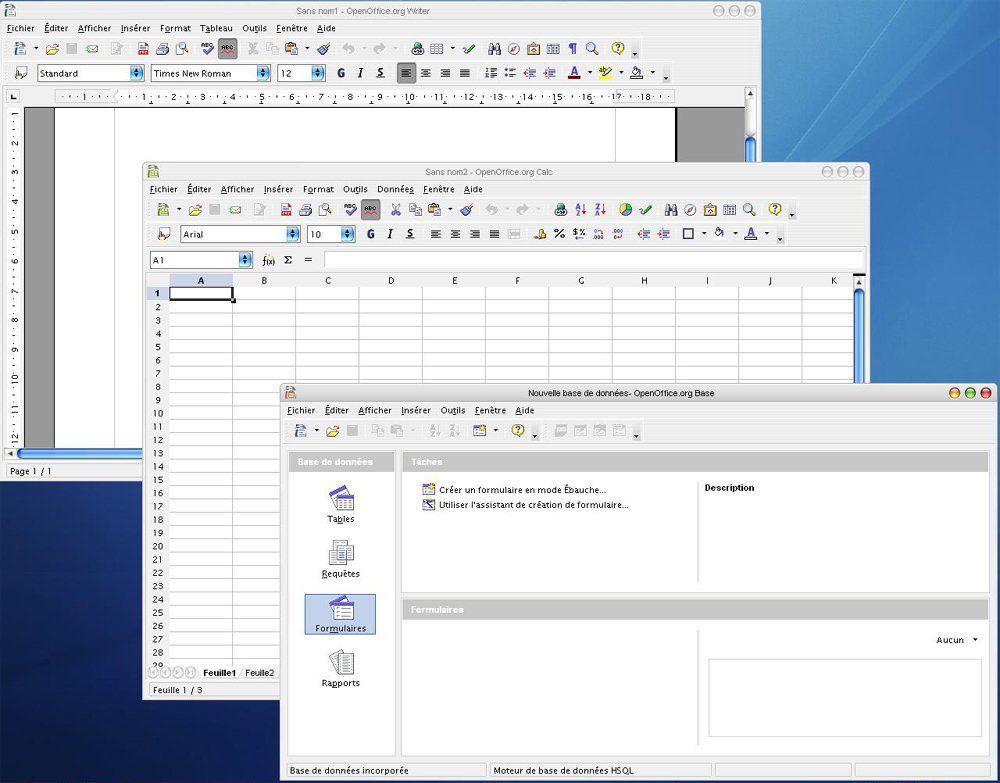The height and width of the screenshot is (783, 1000).
Task: Click Find & Replace binoculars in Writer
Action: tap(494, 48)
